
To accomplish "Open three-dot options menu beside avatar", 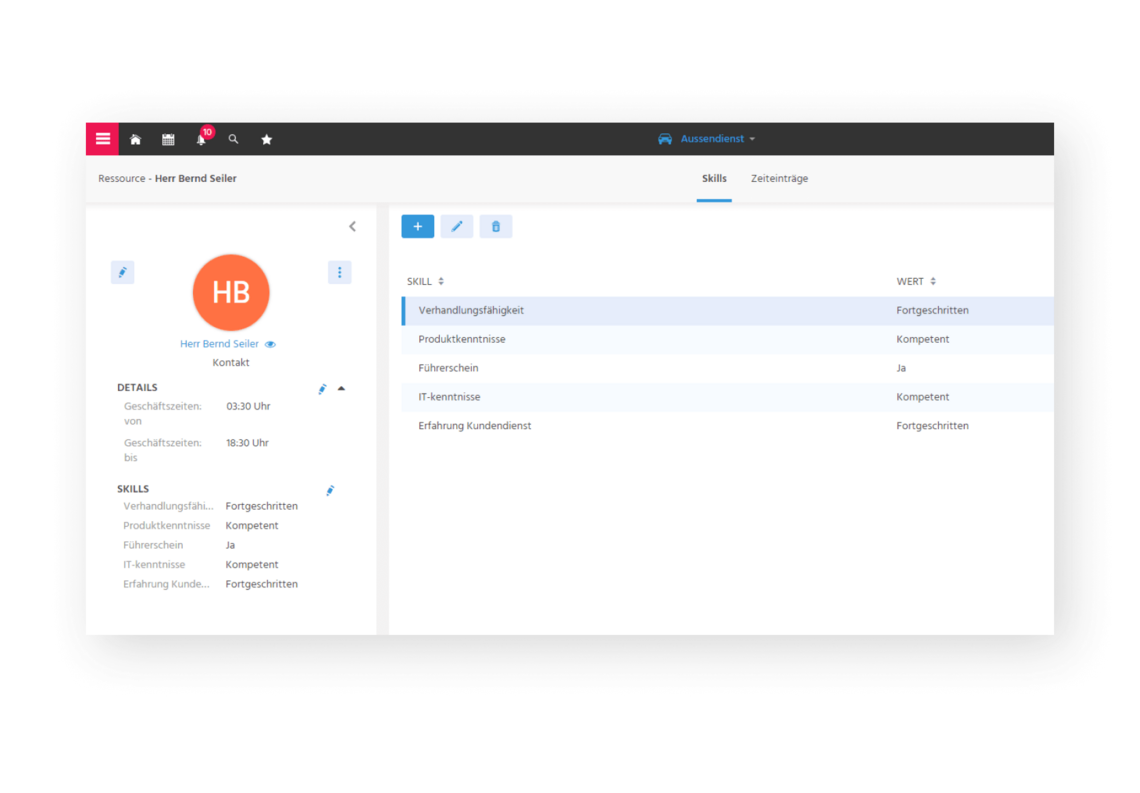I will coord(340,272).
